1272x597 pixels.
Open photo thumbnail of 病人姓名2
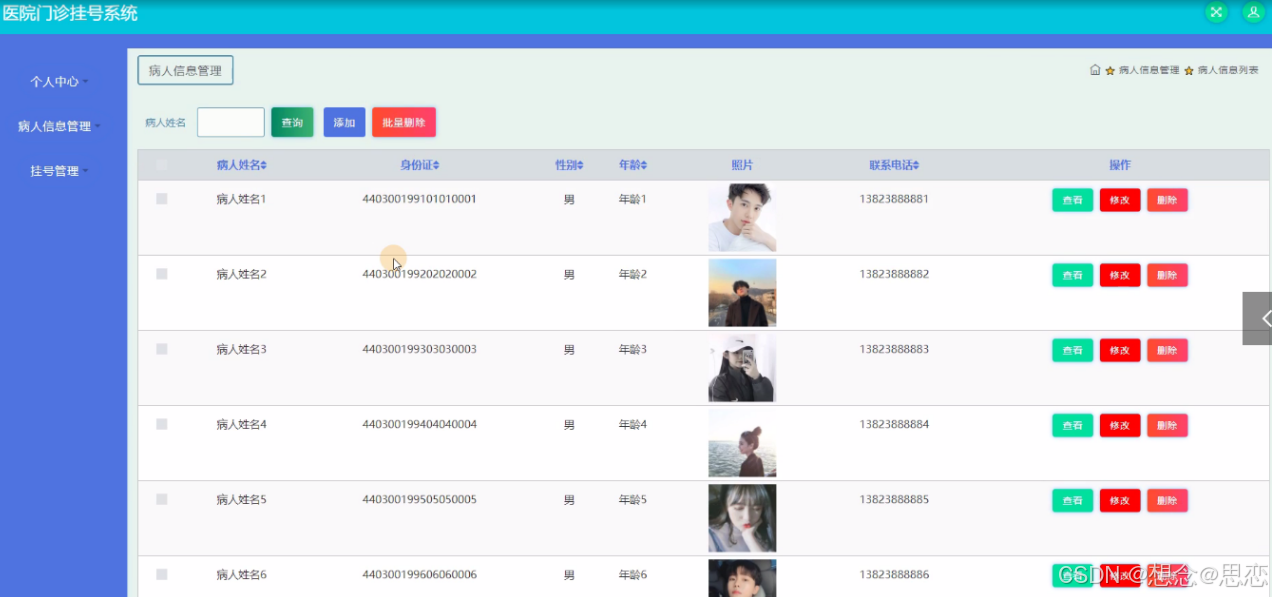[742, 293]
